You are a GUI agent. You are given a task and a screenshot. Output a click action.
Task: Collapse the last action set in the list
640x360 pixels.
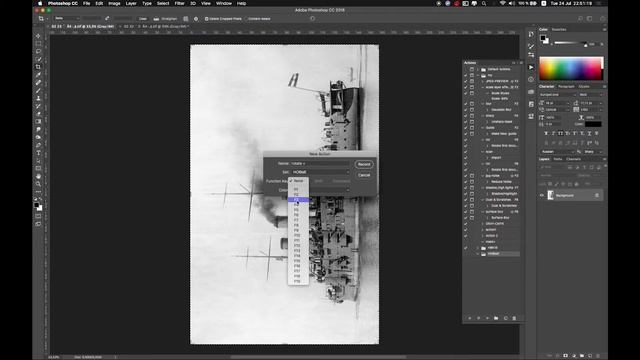[x=478, y=254]
